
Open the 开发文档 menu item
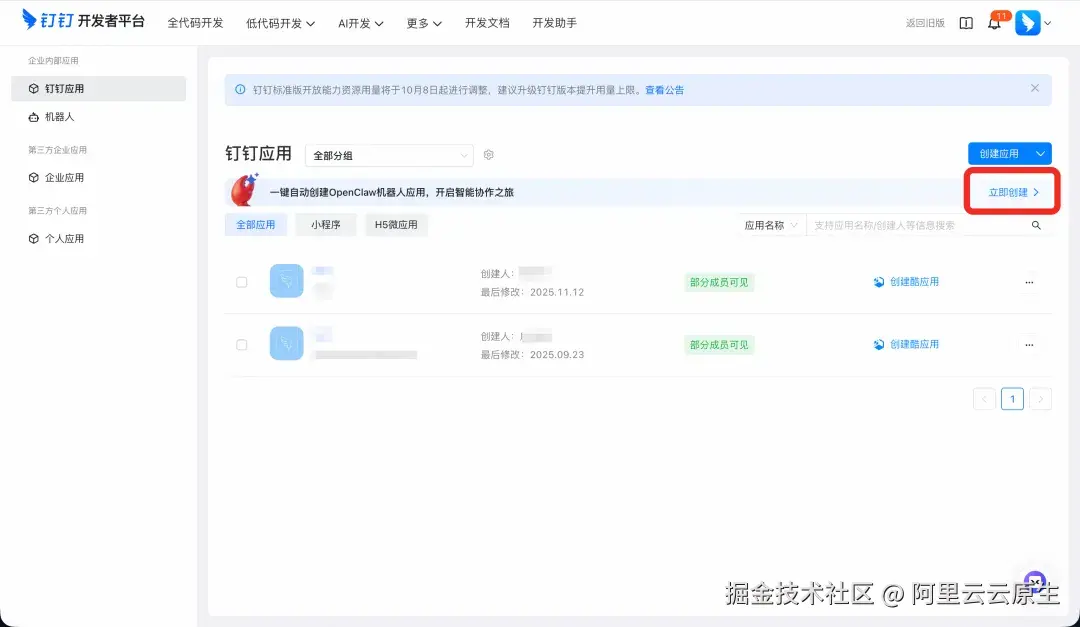pos(487,23)
